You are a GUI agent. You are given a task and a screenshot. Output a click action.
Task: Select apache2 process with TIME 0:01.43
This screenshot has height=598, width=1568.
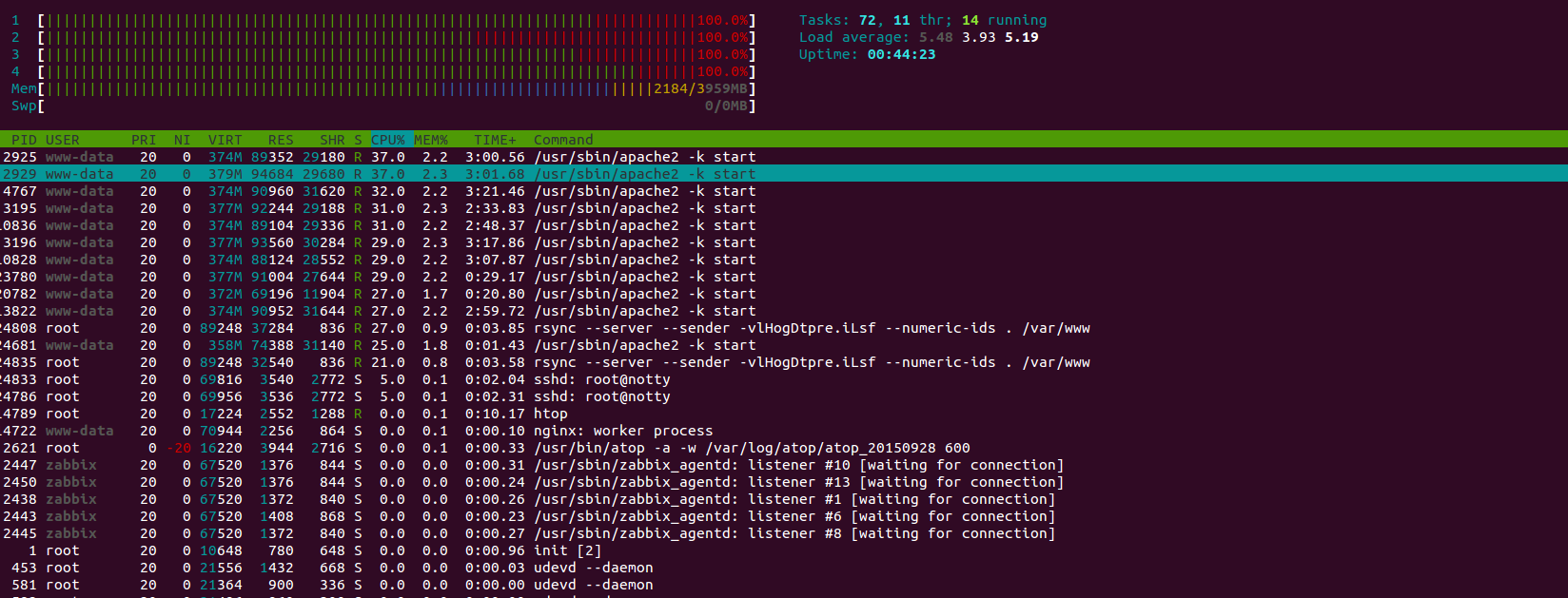click(x=784, y=345)
